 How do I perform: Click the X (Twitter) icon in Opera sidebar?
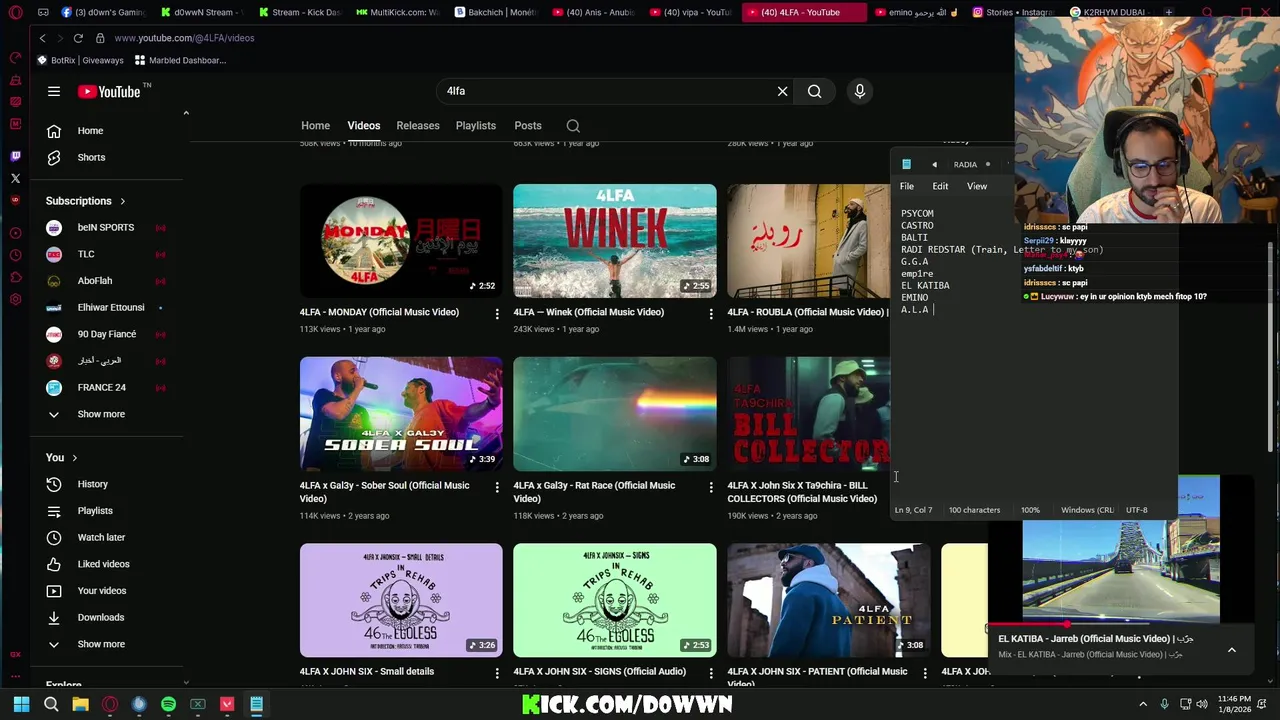15,178
